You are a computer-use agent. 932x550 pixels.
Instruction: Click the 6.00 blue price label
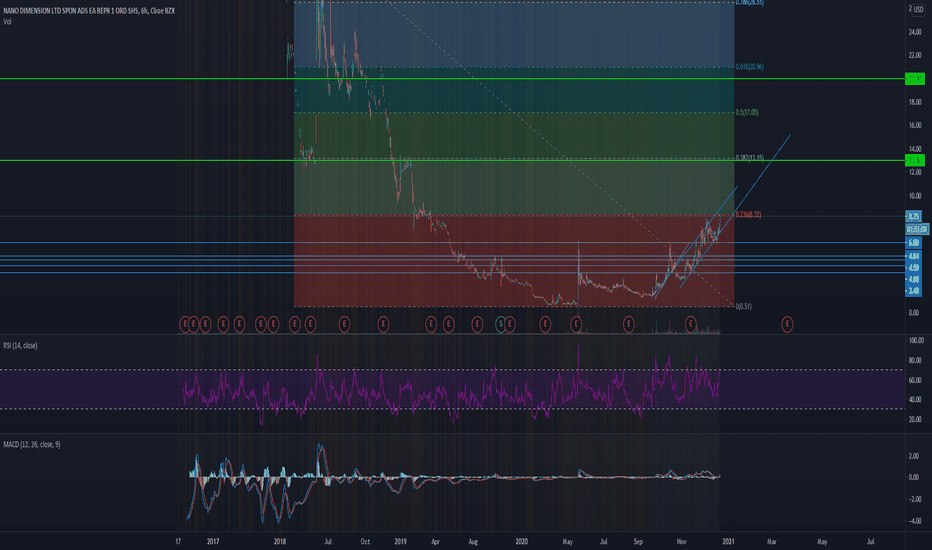tap(914, 243)
